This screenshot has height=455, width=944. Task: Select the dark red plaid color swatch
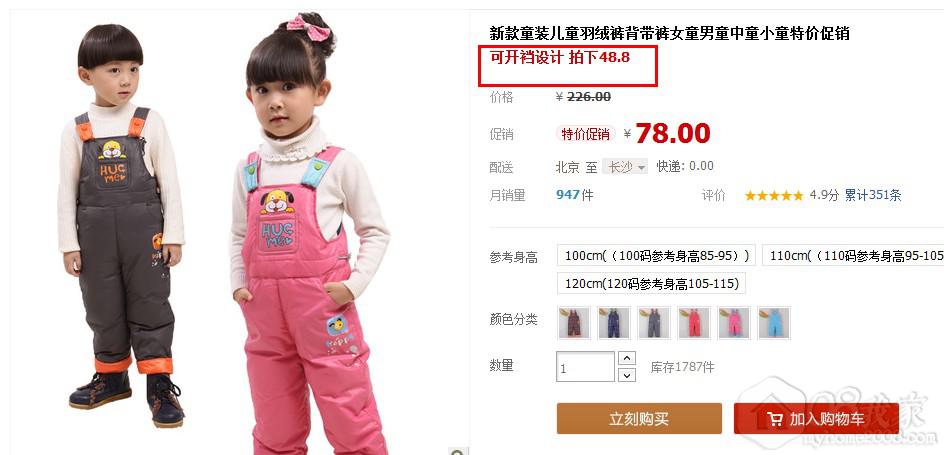click(x=574, y=323)
